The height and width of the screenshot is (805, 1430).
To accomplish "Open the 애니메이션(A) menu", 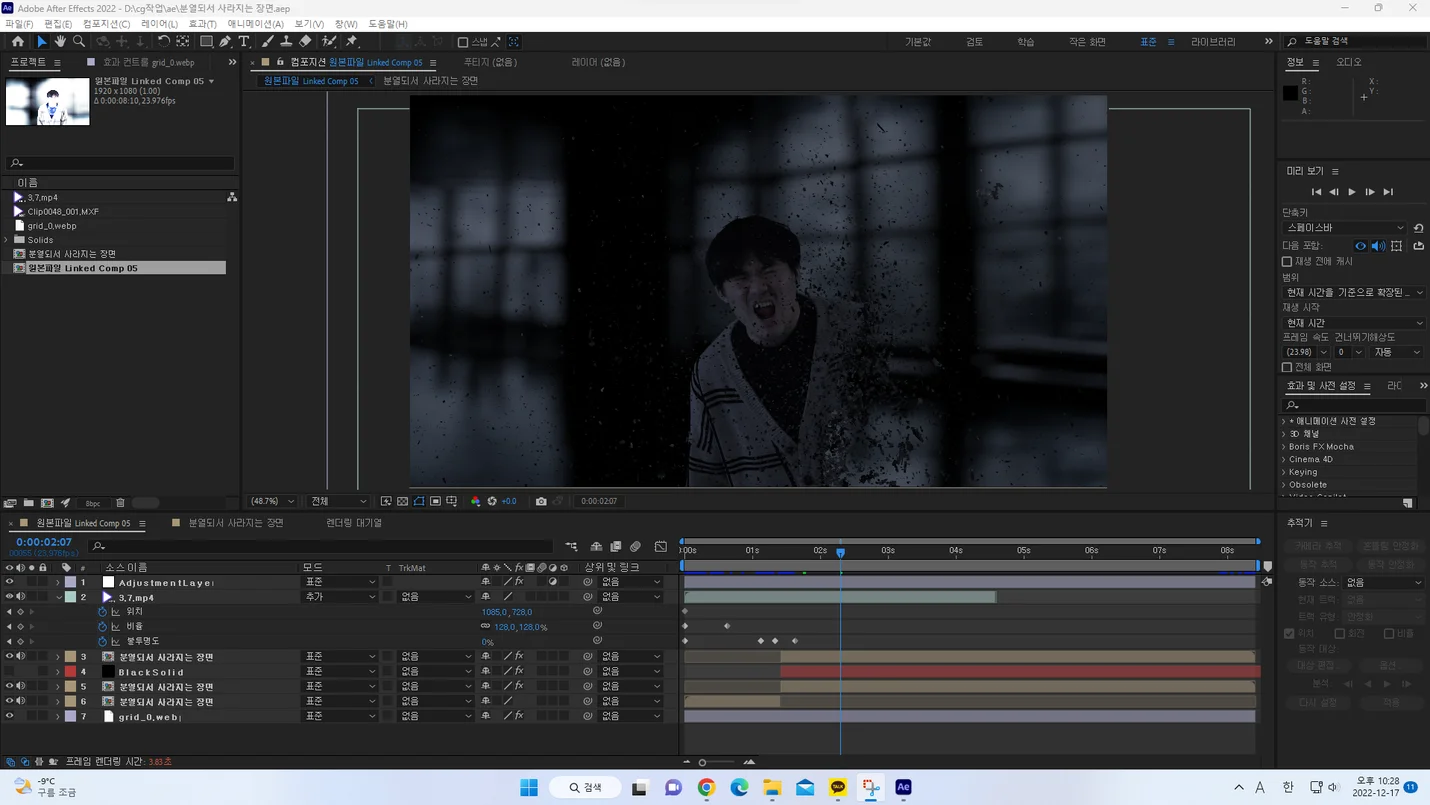I will (x=255, y=24).
